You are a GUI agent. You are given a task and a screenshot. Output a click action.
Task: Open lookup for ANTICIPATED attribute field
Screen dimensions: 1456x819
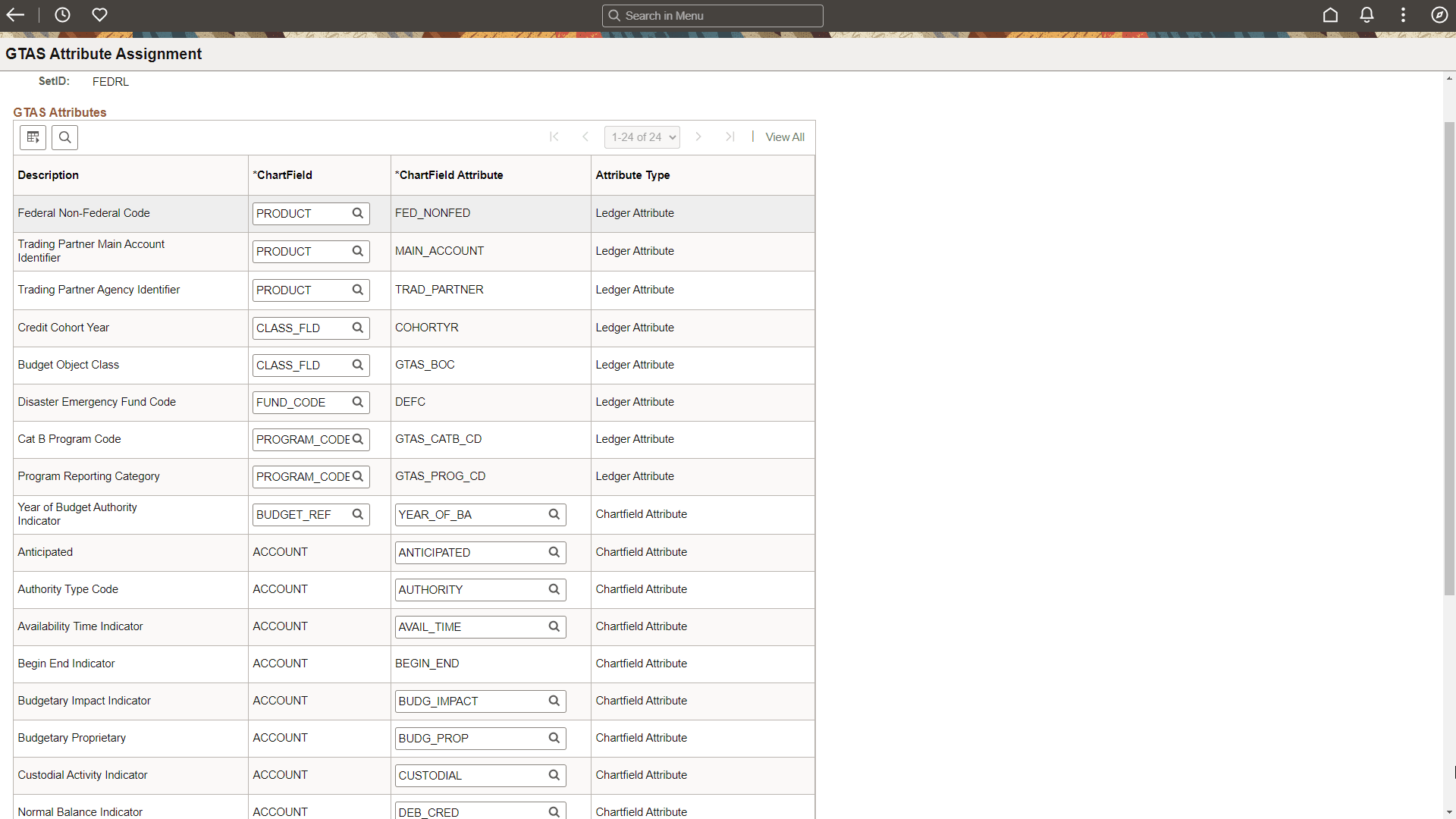[x=554, y=552]
